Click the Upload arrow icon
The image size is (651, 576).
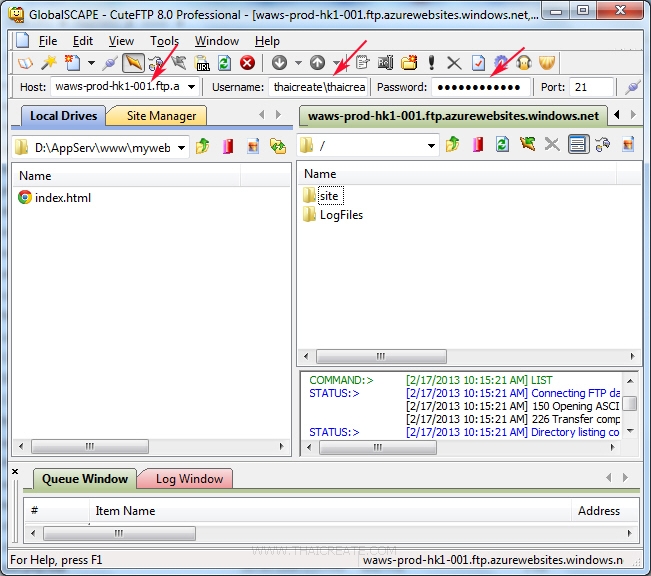click(x=317, y=63)
